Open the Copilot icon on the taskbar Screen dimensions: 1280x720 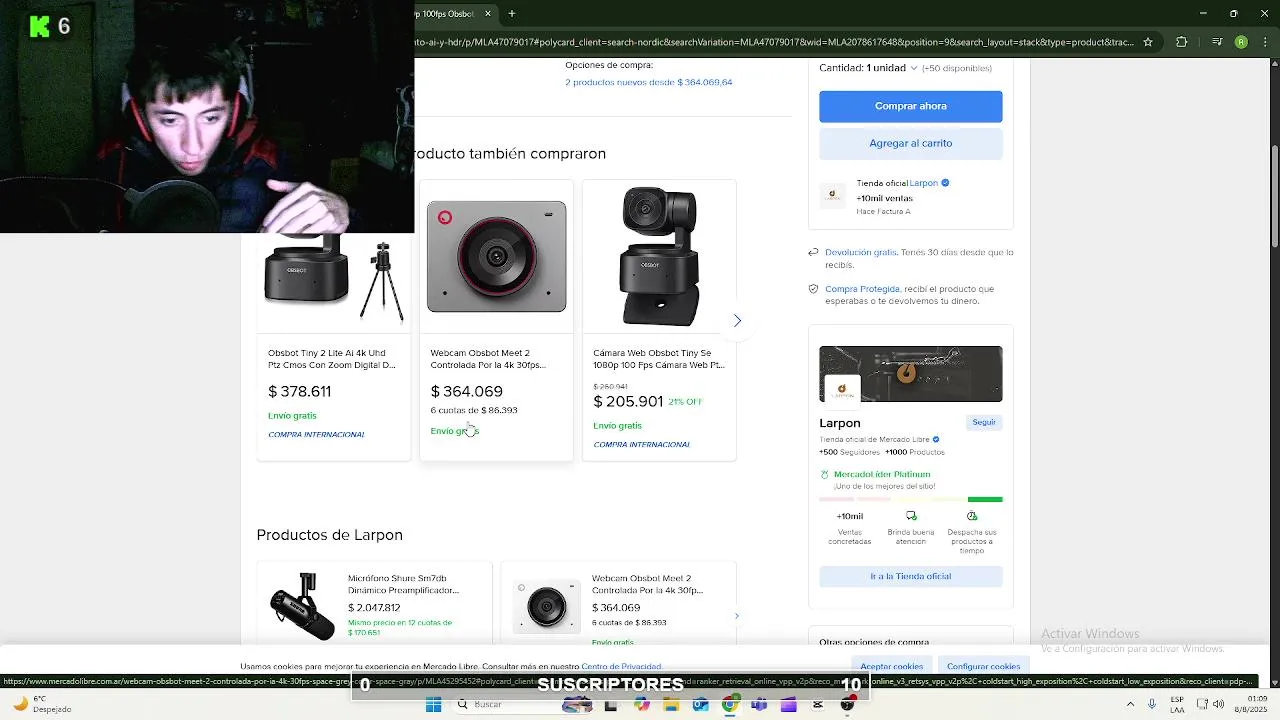coord(641,705)
